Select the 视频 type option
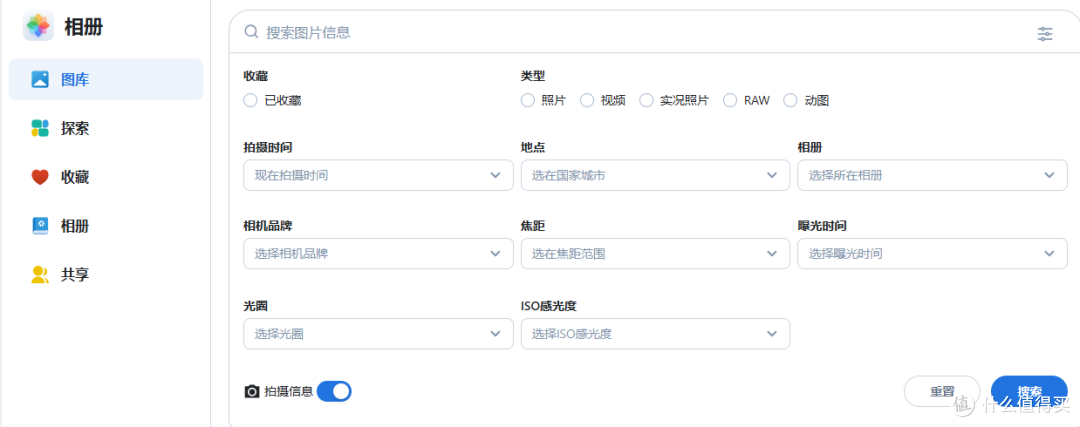The height and width of the screenshot is (427, 1080). 587,101
